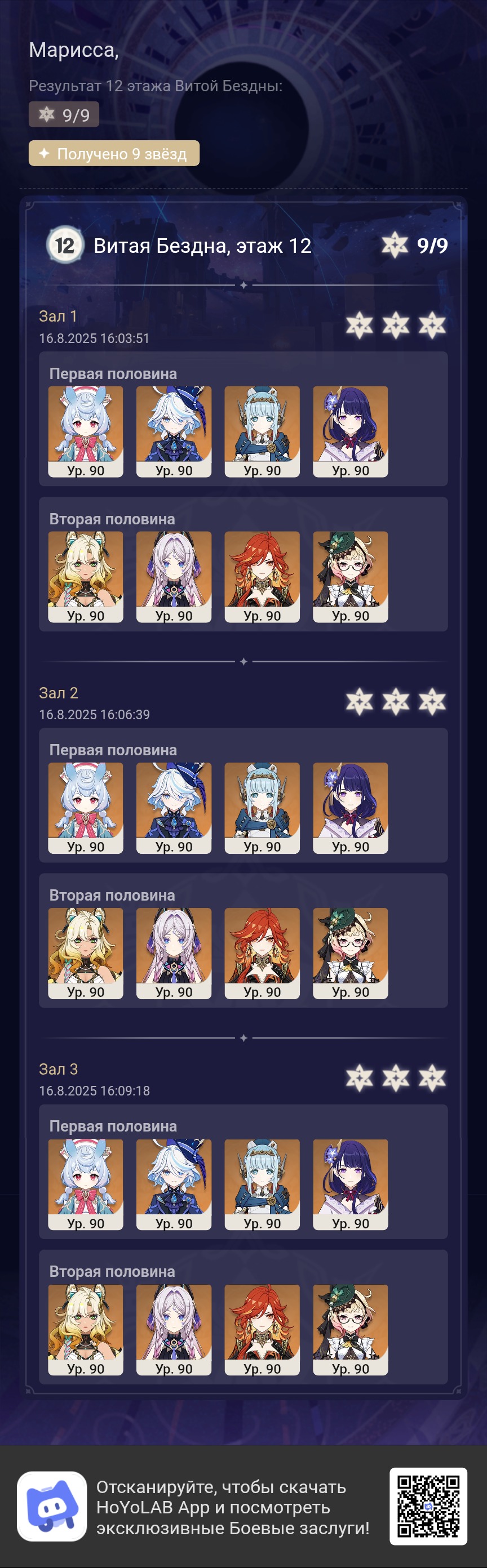487x1568 pixels.
Task: Select lavender-haired character in Зал 3 second half
Action: (x=174, y=1330)
